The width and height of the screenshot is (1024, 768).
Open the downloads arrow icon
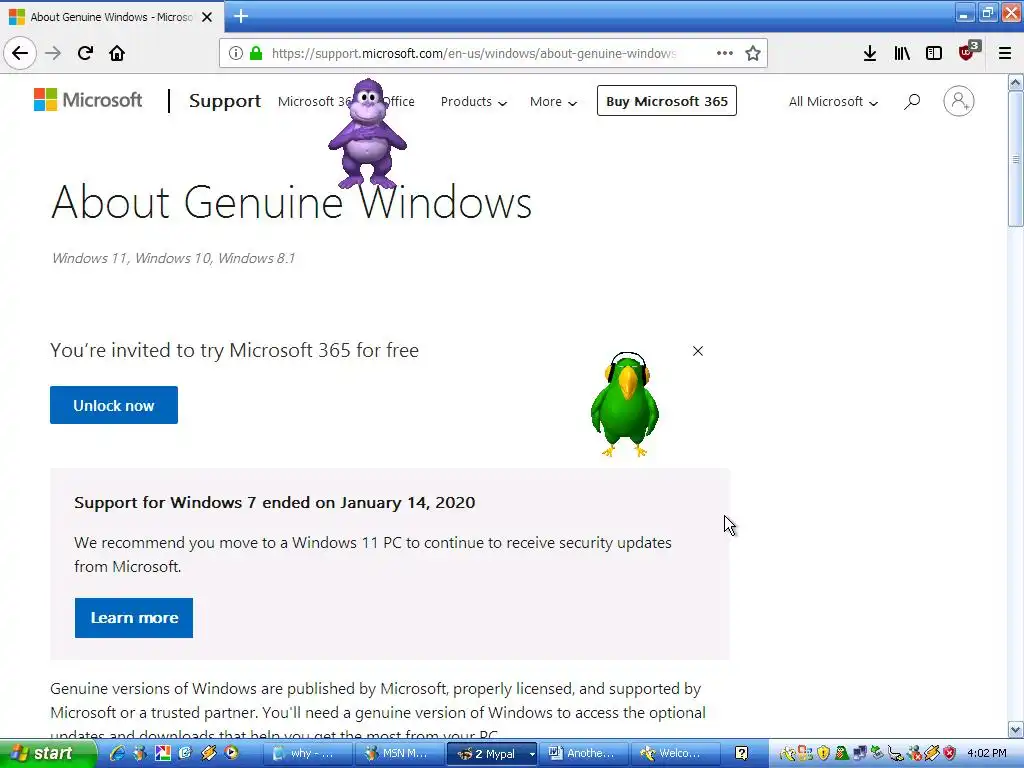[870, 53]
